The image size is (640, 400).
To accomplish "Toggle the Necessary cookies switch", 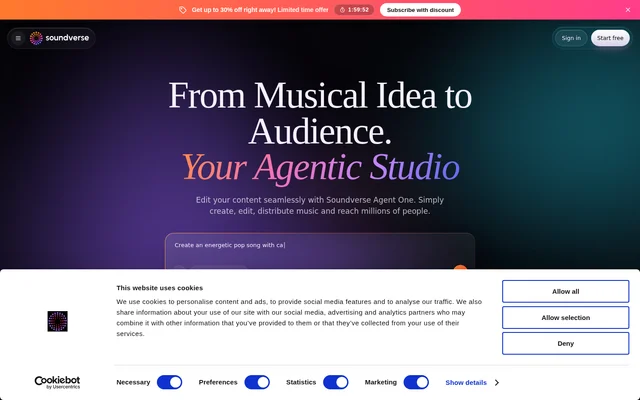I will pyautogui.click(x=169, y=382).
